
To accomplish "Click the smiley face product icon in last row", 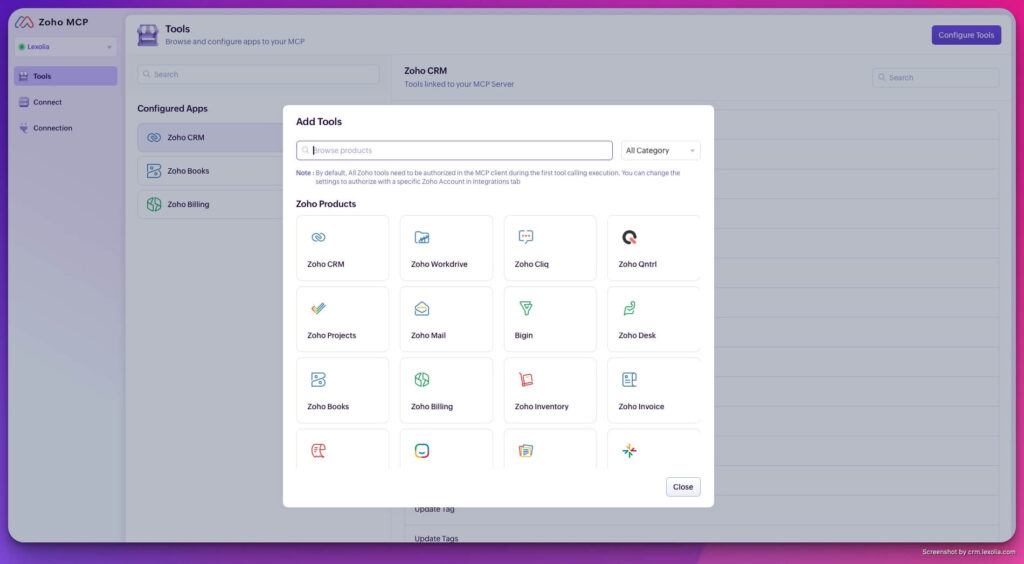I will coord(422,450).
